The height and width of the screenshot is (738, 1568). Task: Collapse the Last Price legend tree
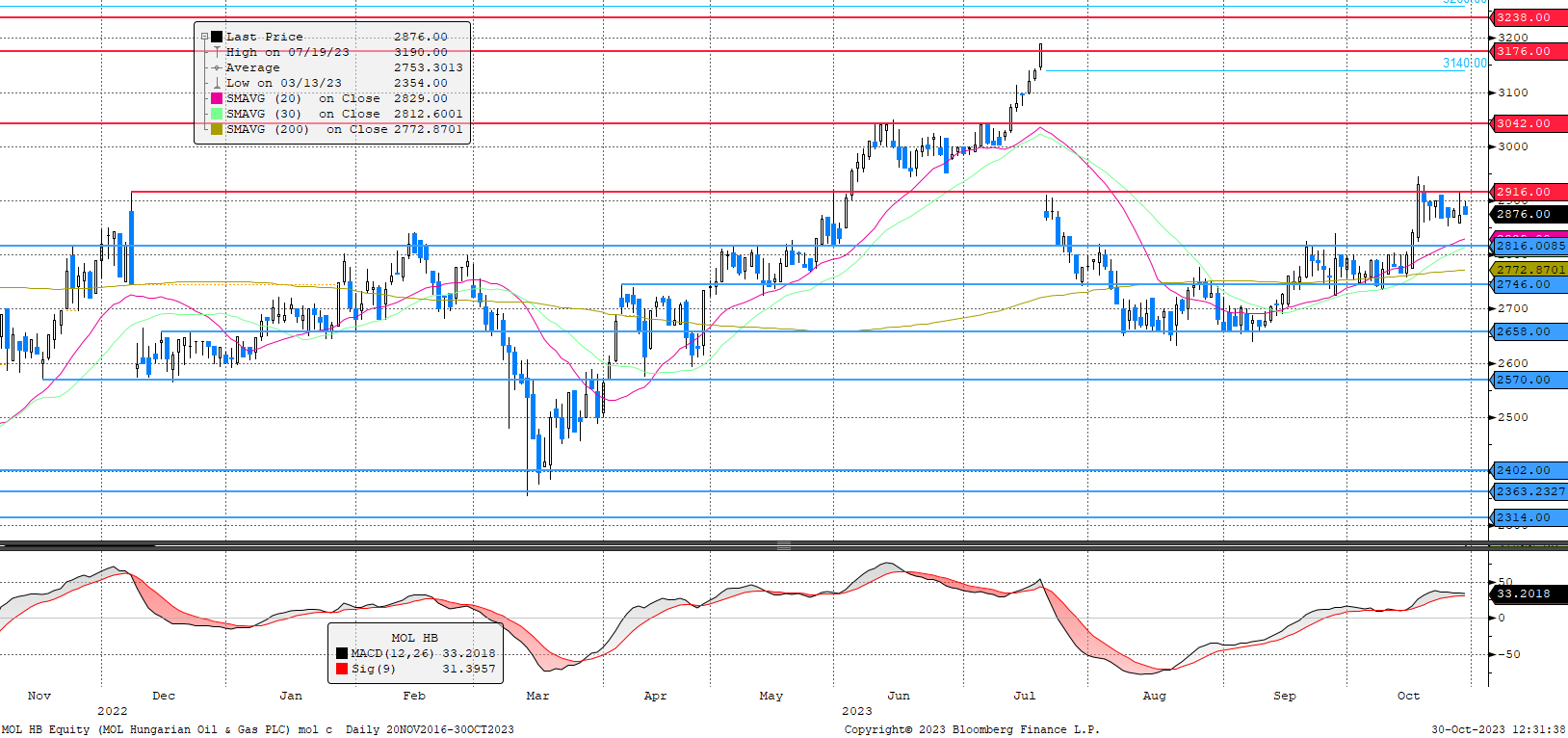(x=204, y=37)
